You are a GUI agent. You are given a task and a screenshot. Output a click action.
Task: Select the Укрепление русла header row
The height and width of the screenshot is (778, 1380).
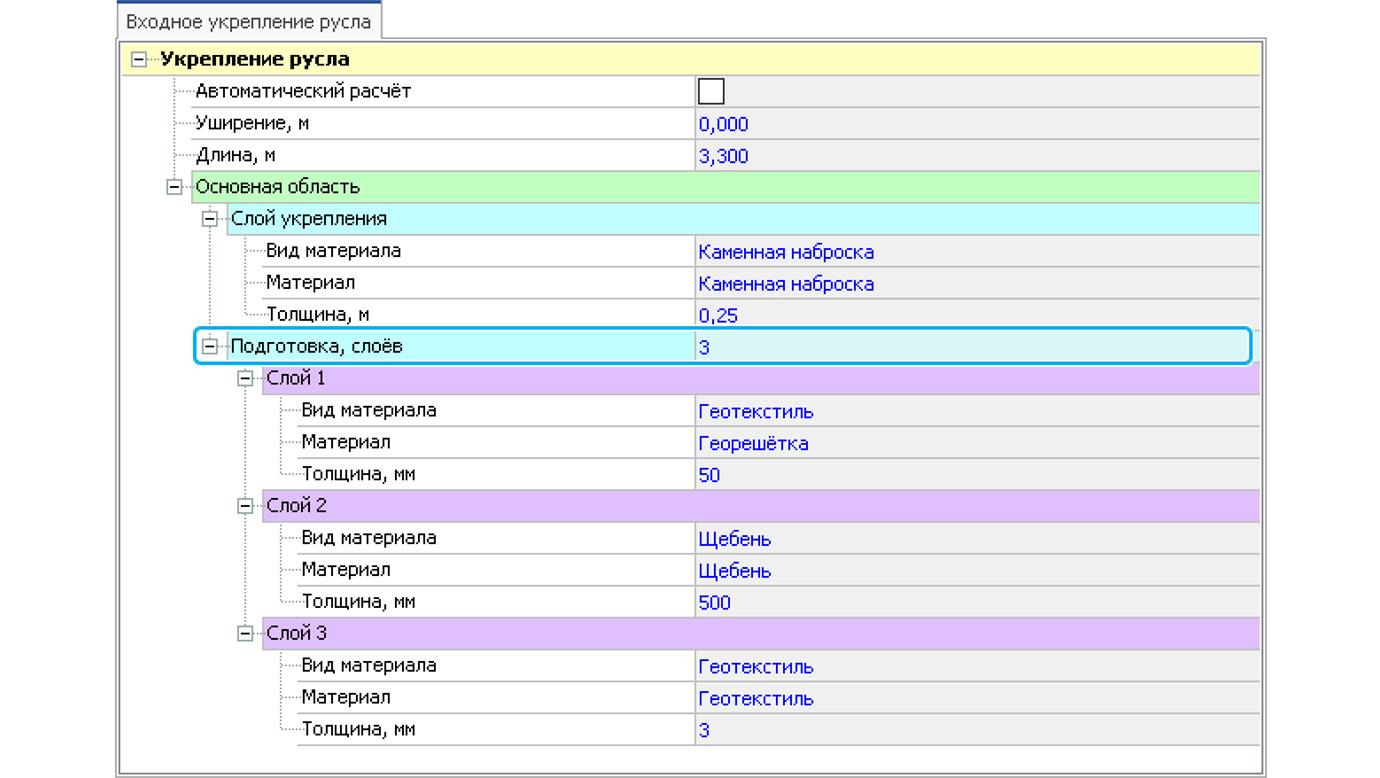[692, 60]
